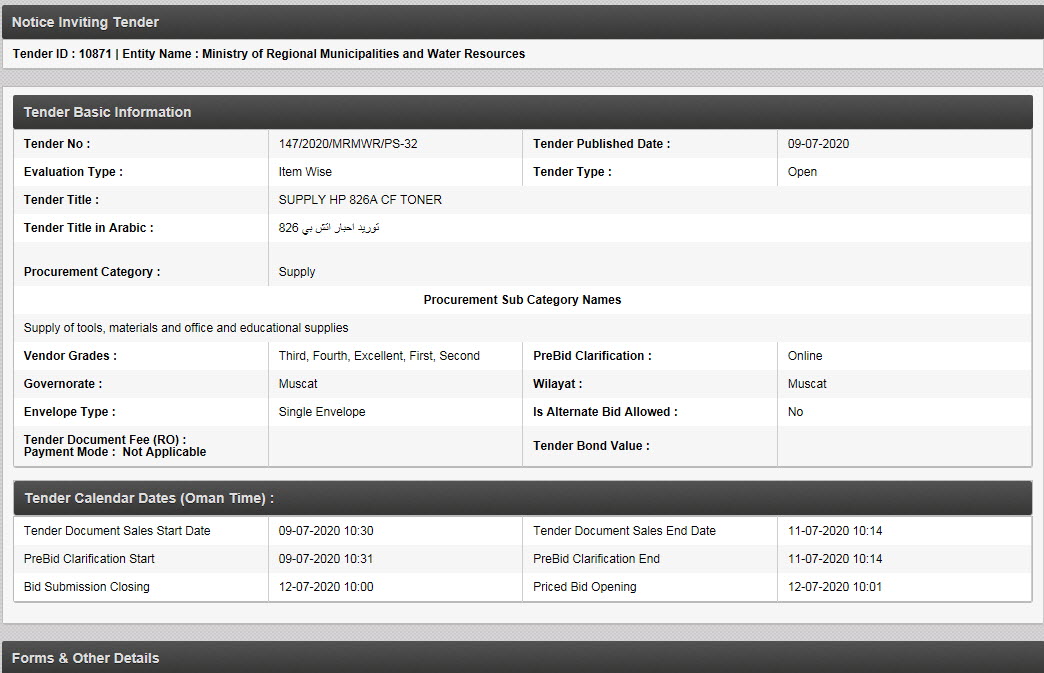Click the Forms & Other Details header
Image resolution: width=1044 pixels, height=673 pixels.
click(85, 658)
